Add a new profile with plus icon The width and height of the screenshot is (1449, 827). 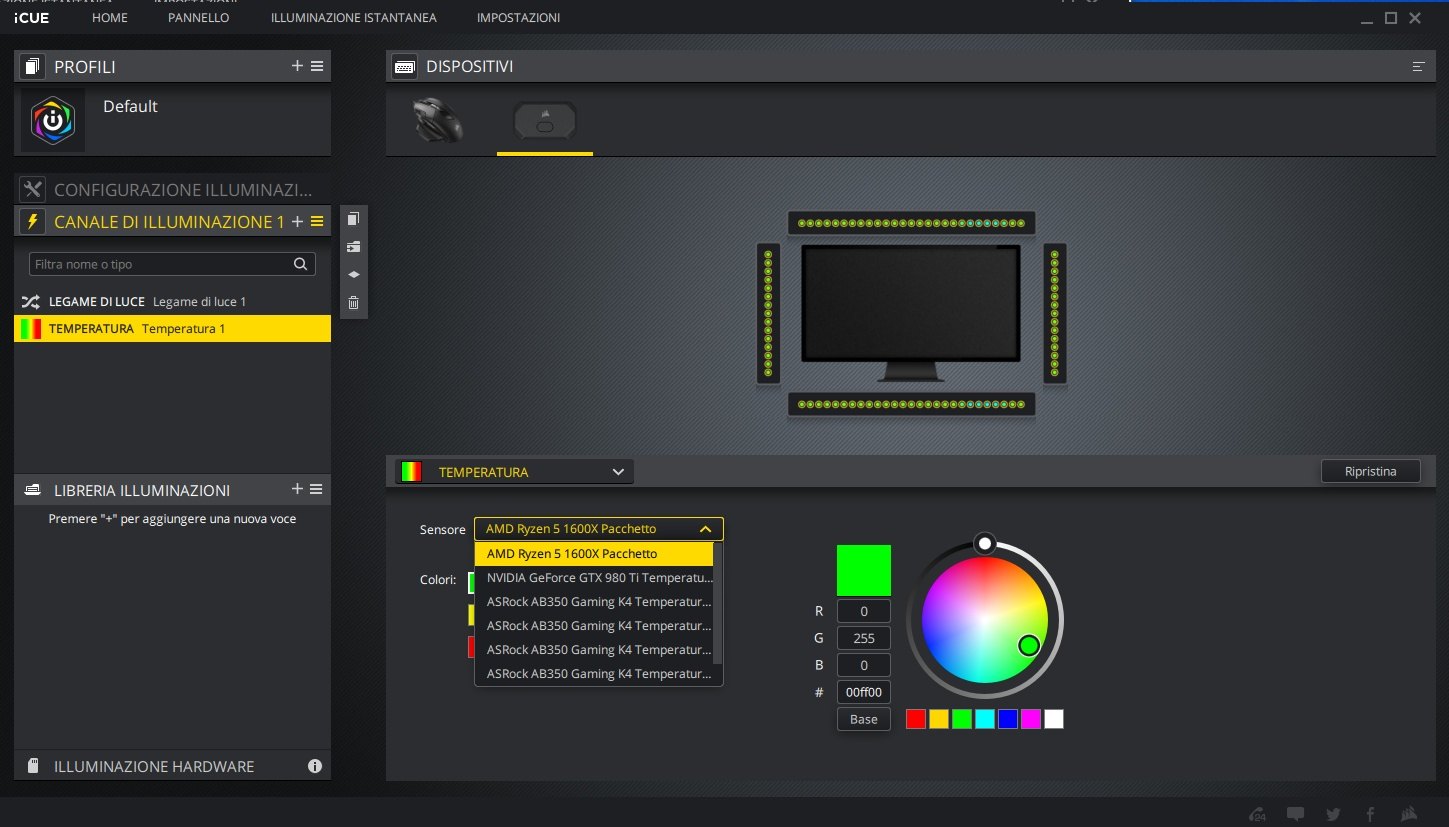coord(297,66)
